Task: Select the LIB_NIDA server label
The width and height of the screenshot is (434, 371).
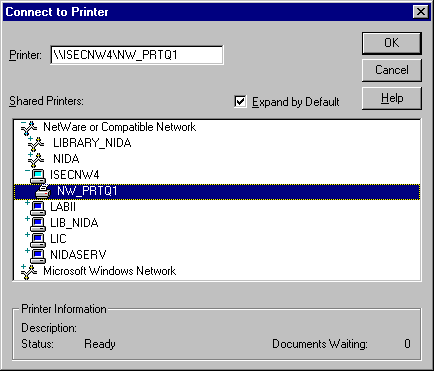Action: tap(74, 223)
